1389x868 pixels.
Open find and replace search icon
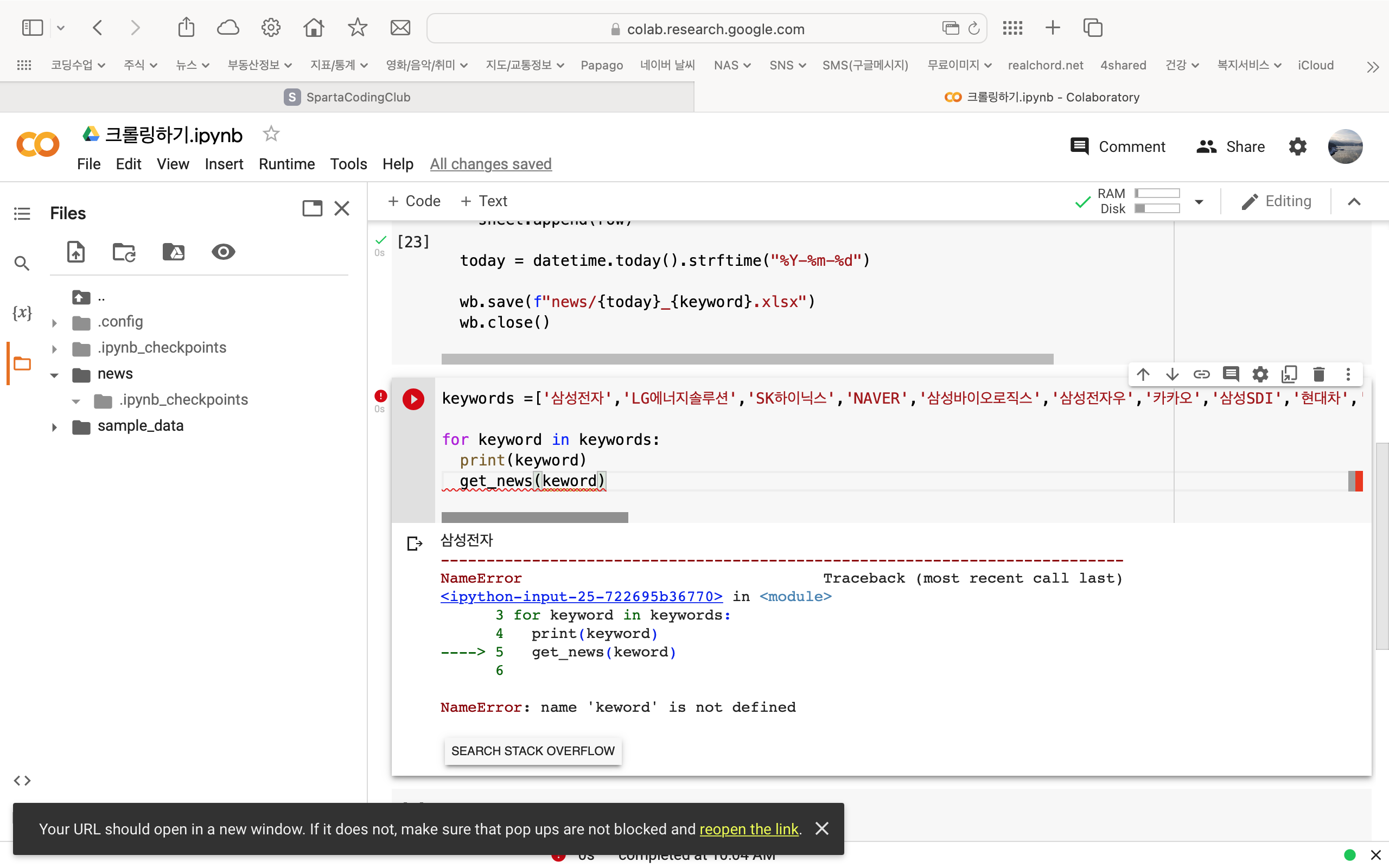coord(22,264)
